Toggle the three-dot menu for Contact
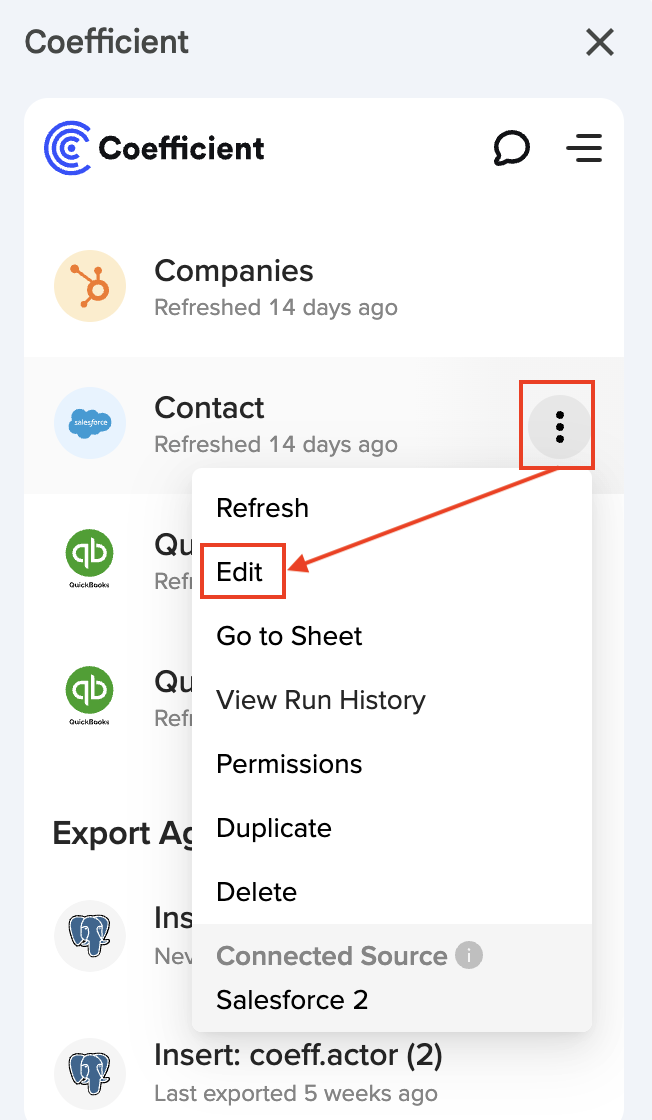Image resolution: width=652 pixels, height=1120 pixels. pyautogui.click(x=559, y=426)
